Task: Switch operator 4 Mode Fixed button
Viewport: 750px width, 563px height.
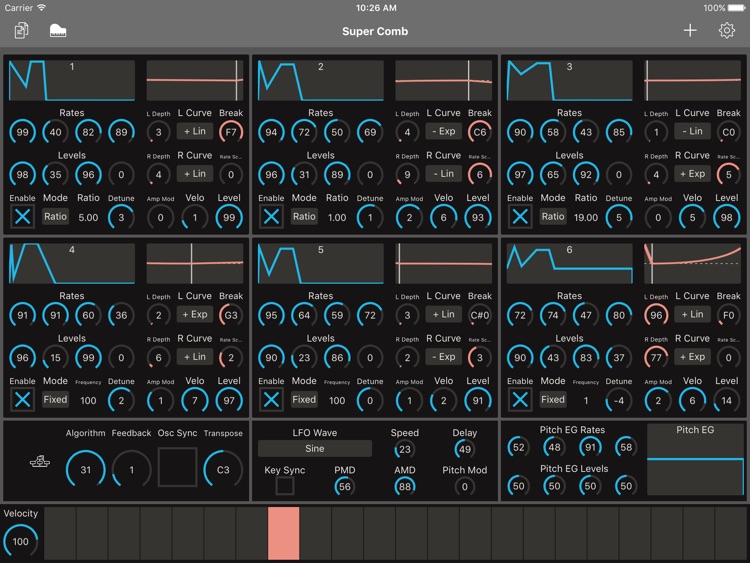Action: click(55, 399)
